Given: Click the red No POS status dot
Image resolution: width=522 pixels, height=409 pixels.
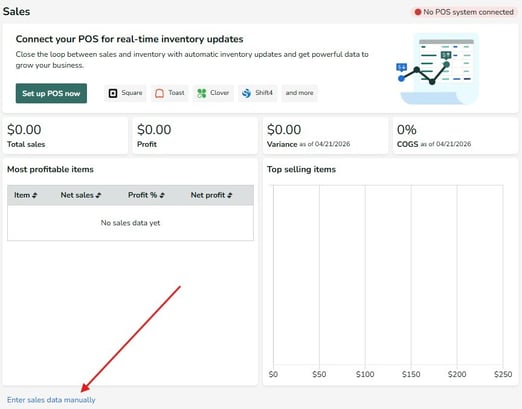Looking at the screenshot, I should click(x=417, y=12).
